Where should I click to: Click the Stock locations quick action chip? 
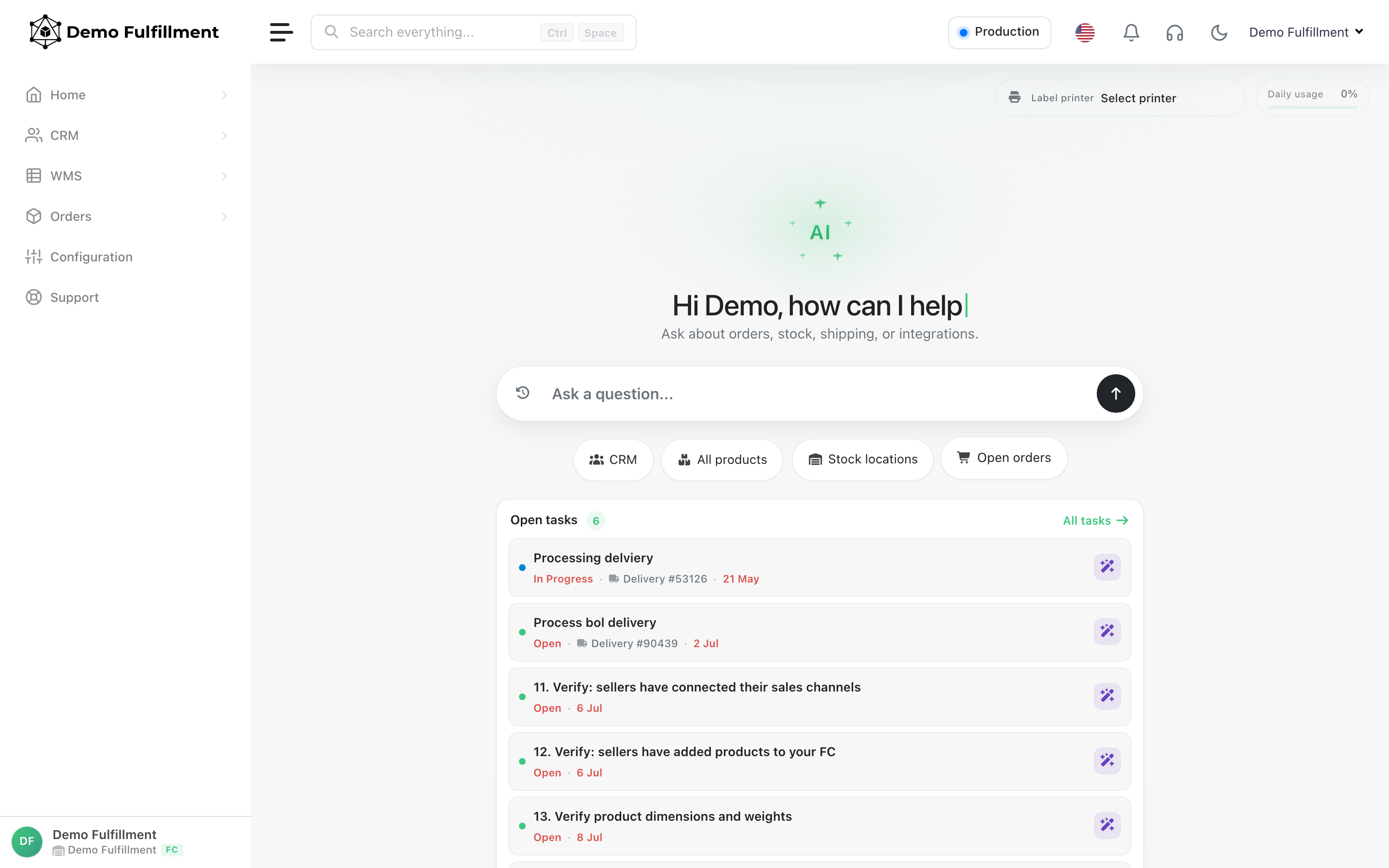coord(863,459)
